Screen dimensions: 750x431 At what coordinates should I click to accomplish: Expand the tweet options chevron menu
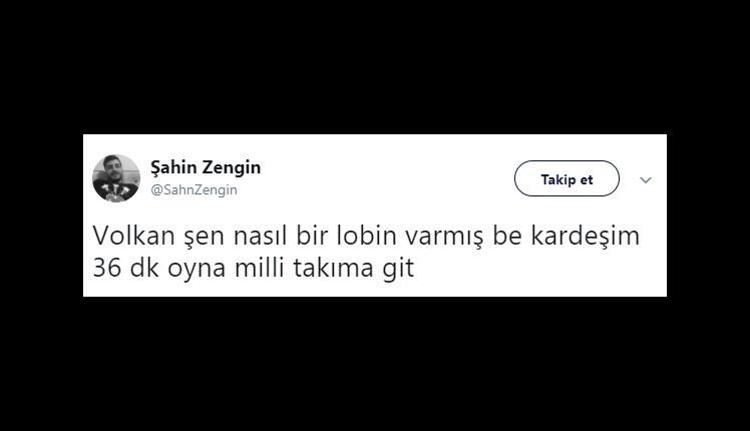click(x=646, y=180)
